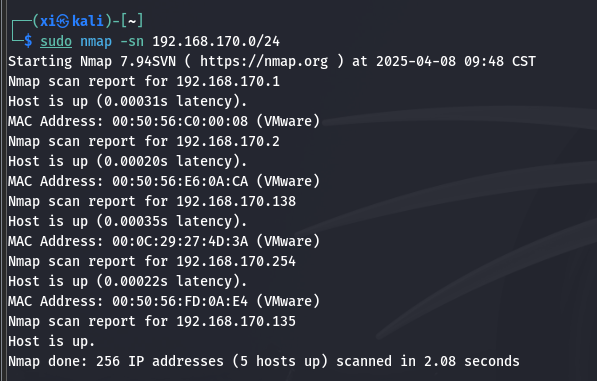Click the -sn flag in the command
This screenshot has width=597, height=381.
[x=132, y=41]
